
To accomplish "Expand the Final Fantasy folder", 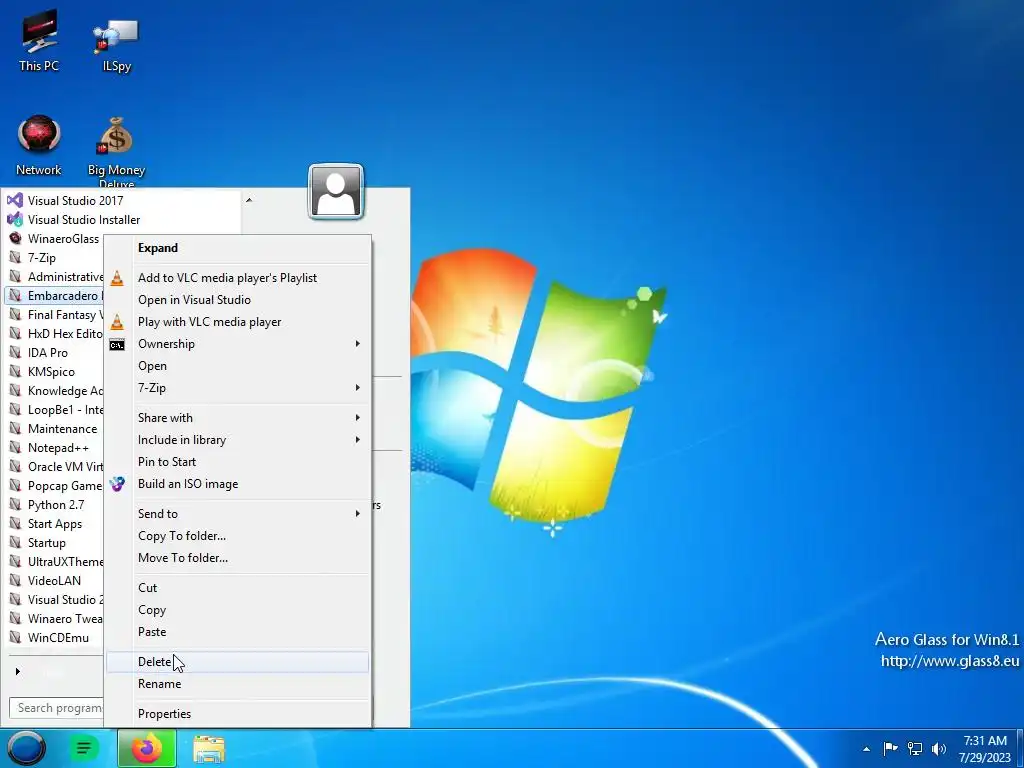I will [x=55, y=314].
